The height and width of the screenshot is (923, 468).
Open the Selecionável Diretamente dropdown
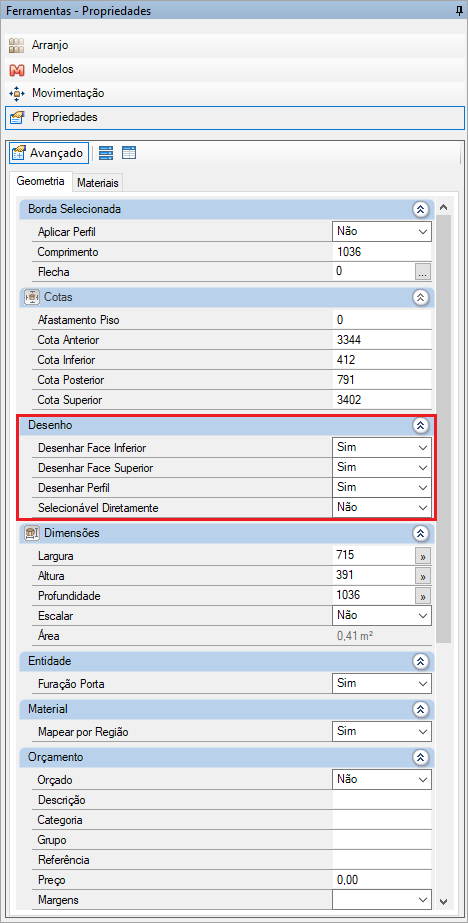click(x=381, y=507)
